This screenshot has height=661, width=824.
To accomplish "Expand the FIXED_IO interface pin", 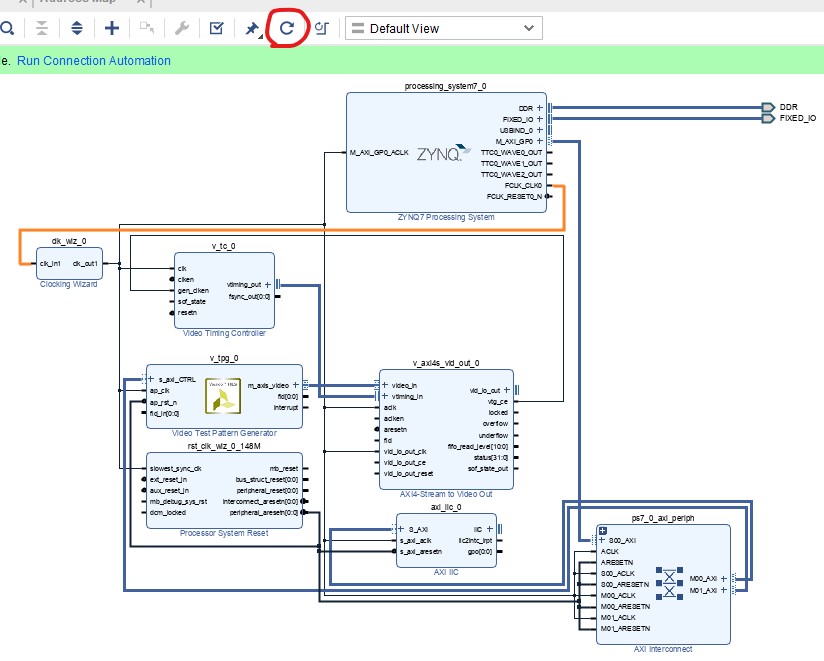I will pyautogui.click(x=540, y=119).
